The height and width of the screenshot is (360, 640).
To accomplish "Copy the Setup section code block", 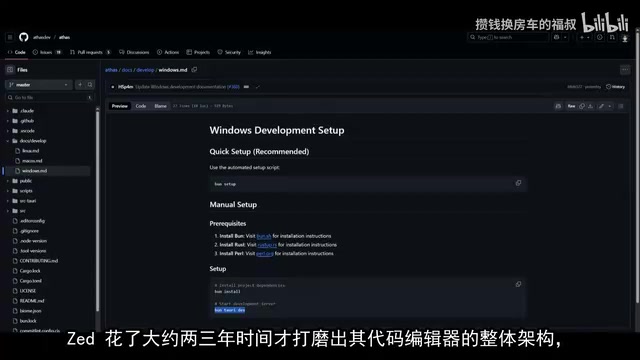I will [518, 284].
